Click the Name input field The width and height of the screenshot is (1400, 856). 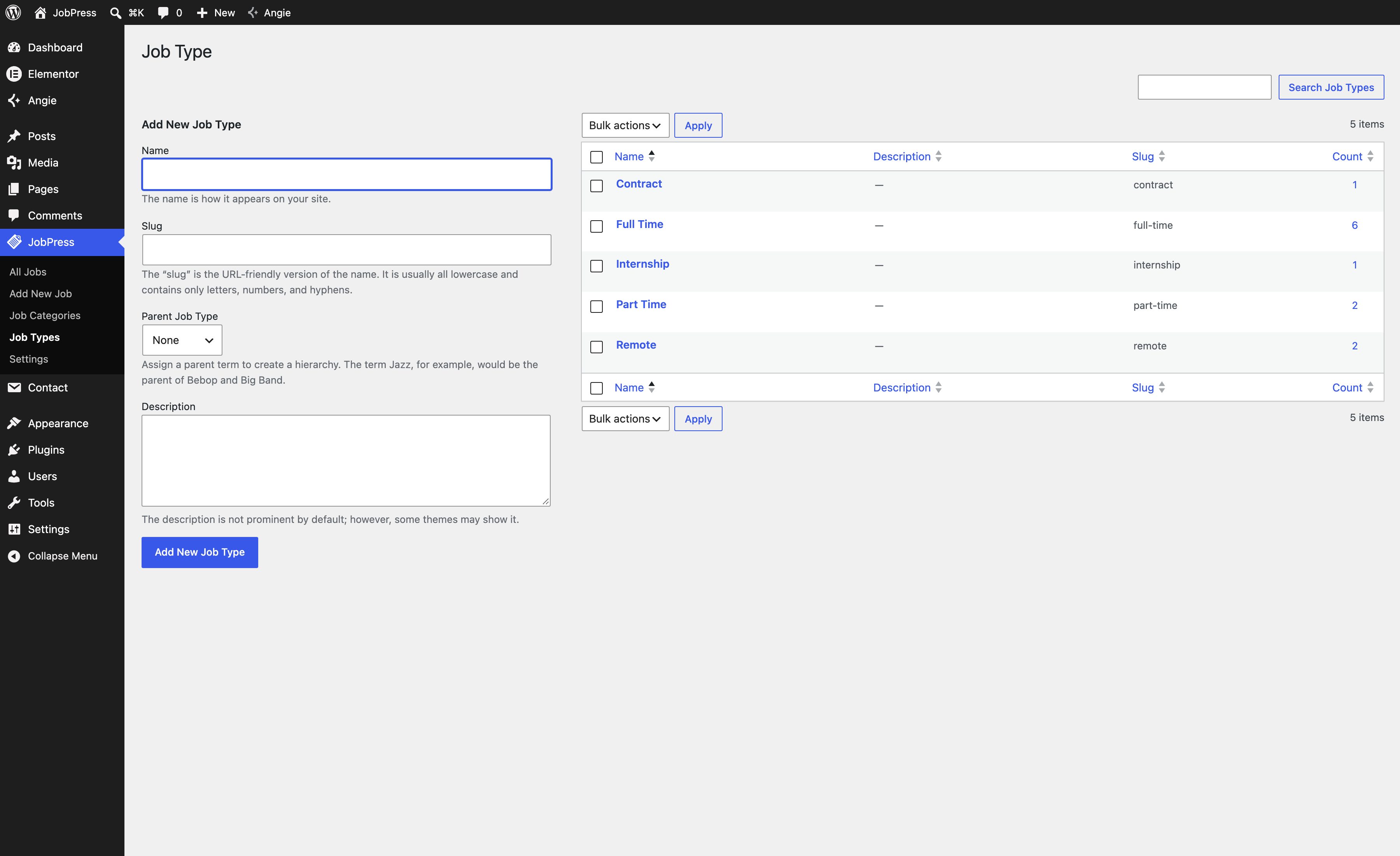[x=346, y=174]
